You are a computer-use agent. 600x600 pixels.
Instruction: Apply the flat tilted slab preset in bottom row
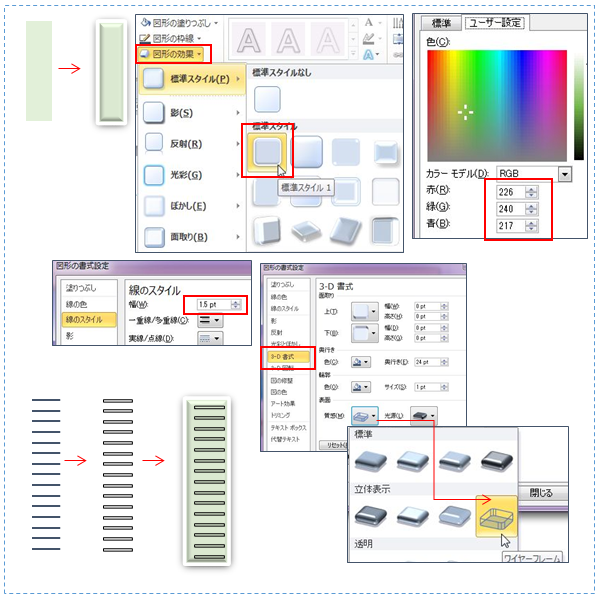point(306,231)
